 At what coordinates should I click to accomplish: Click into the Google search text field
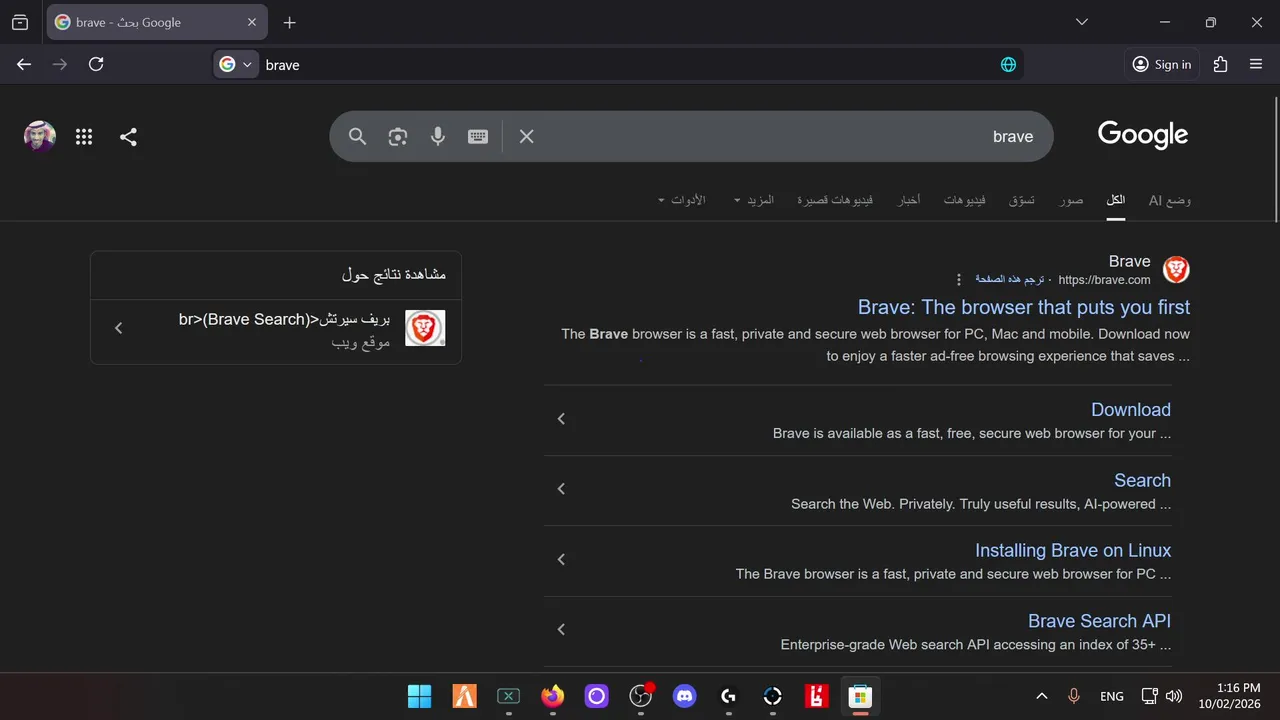pos(790,137)
